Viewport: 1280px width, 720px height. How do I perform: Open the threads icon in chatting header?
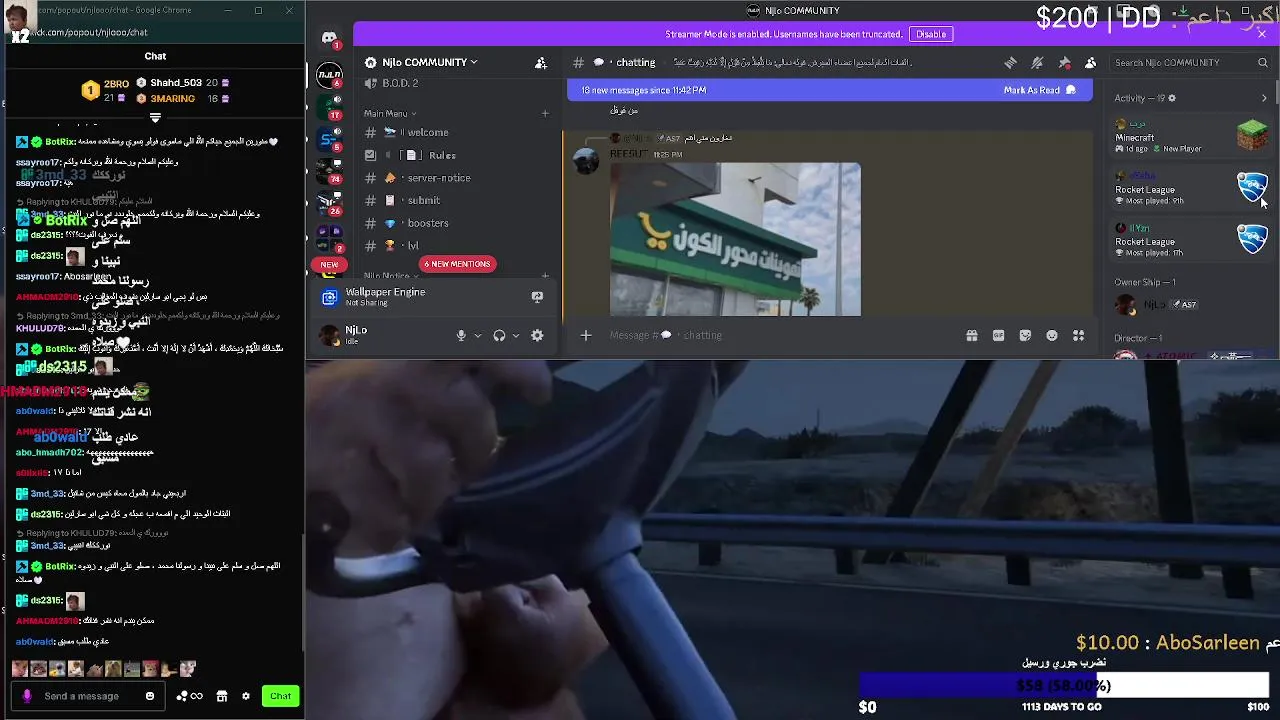point(1010,62)
